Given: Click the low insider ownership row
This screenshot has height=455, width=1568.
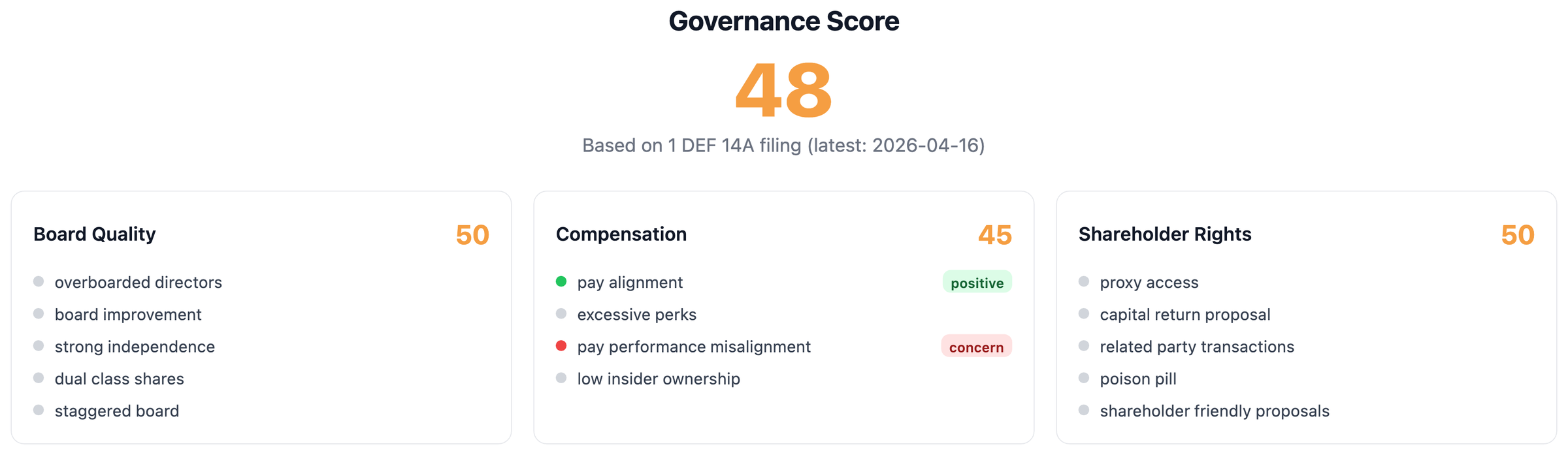Looking at the screenshot, I should (784, 378).
